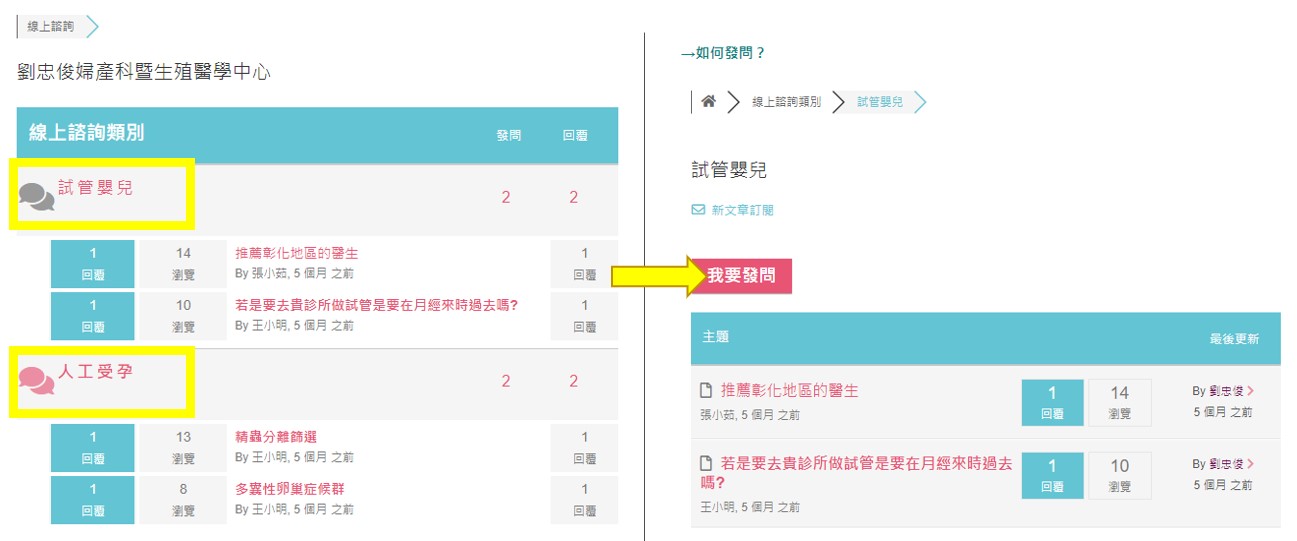
Task: Click the document icon beside 若是要去貴診 topic
Action: (x=706, y=464)
